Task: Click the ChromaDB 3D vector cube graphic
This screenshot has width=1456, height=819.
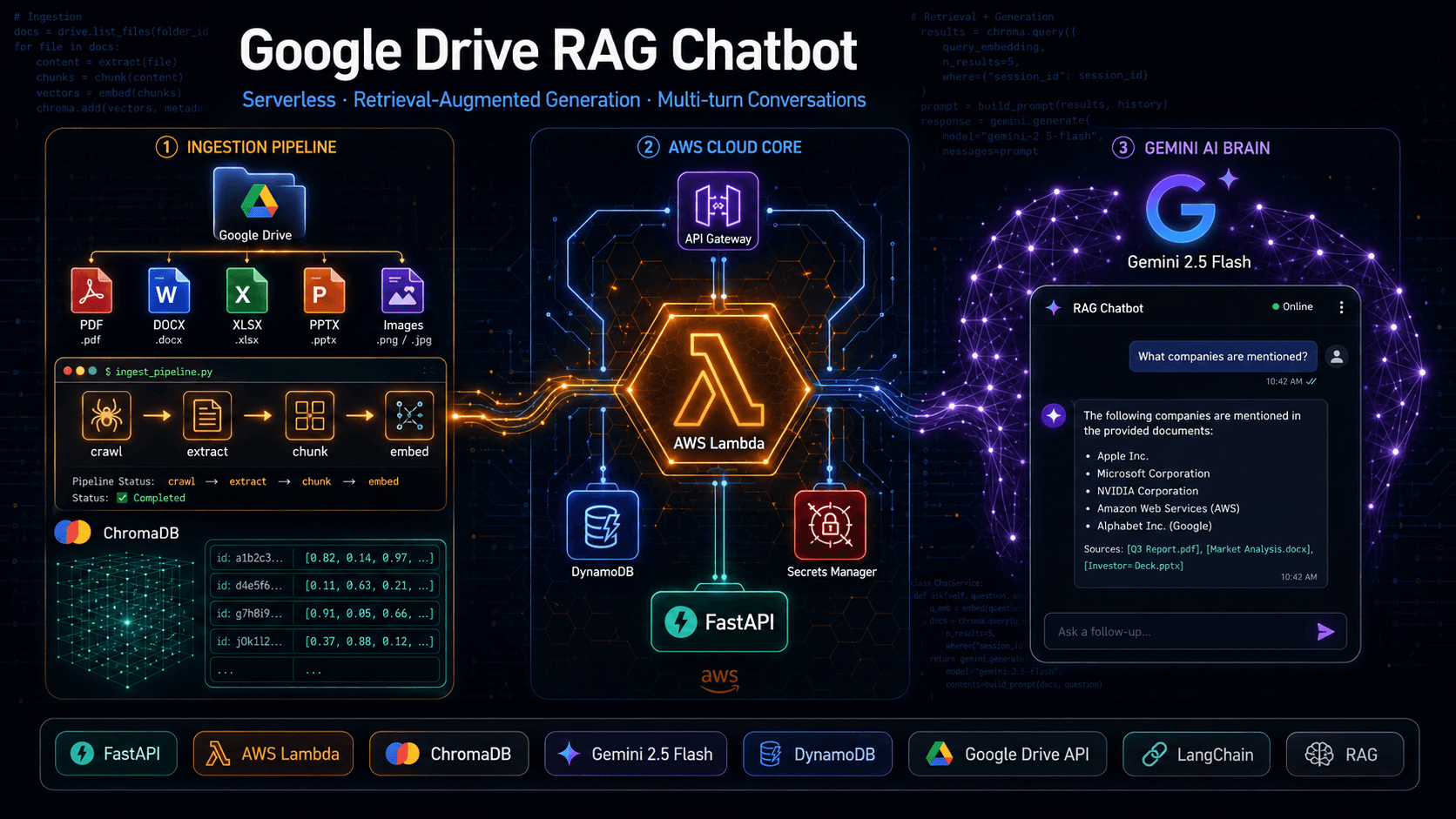Action: click(x=127, y=621)
